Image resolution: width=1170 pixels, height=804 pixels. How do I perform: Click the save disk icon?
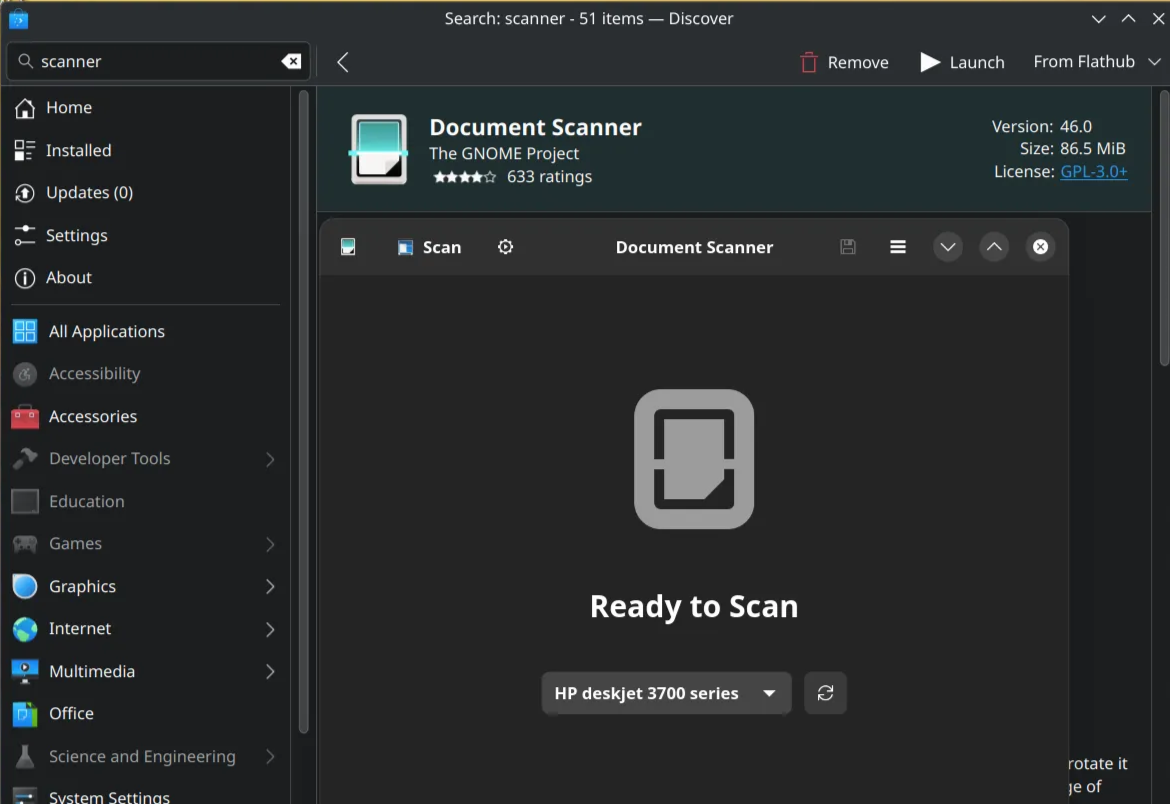click(x=848, y=247)
